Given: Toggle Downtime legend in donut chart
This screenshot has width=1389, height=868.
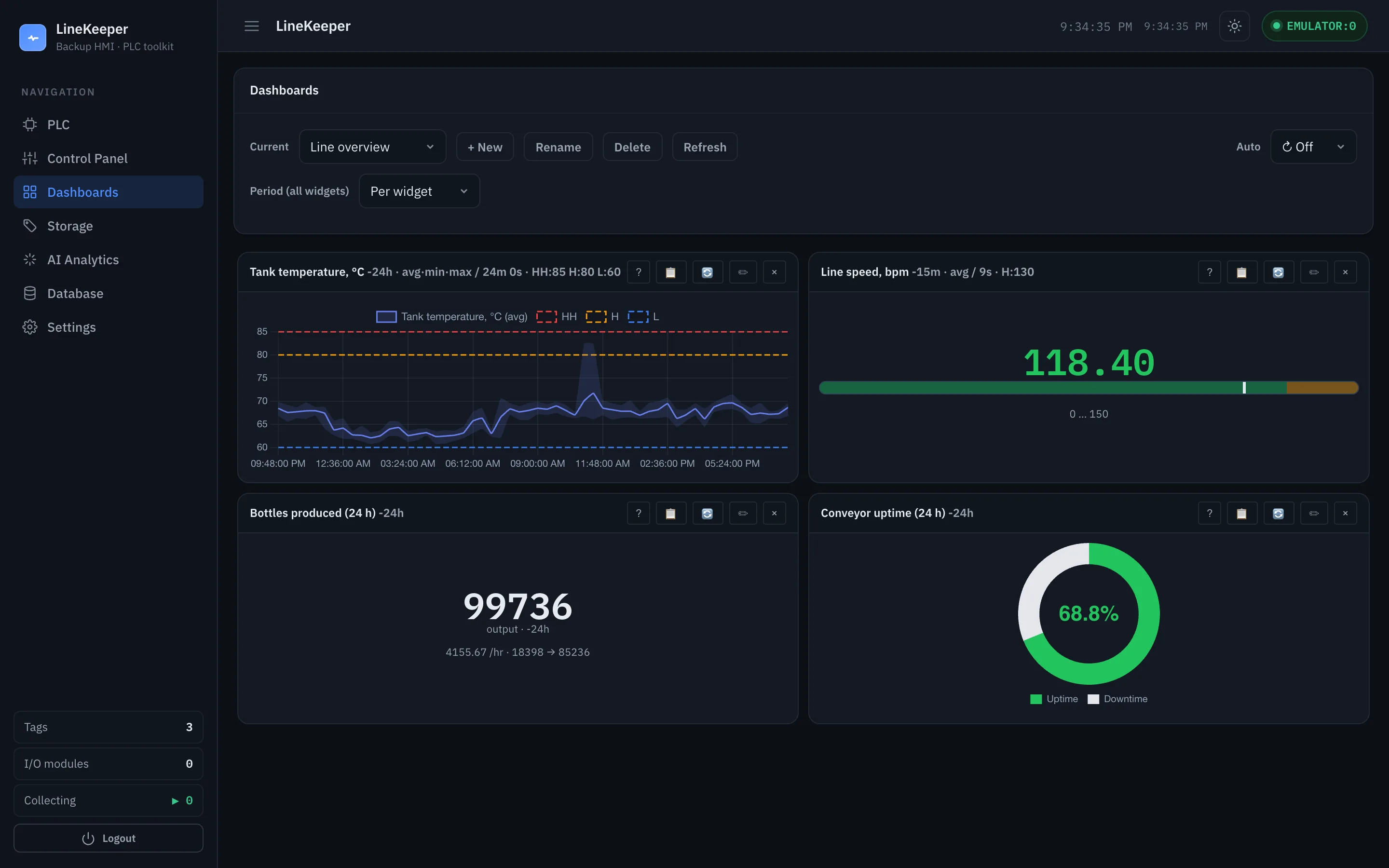Looking at the screenshot, I should (1117, 699).
